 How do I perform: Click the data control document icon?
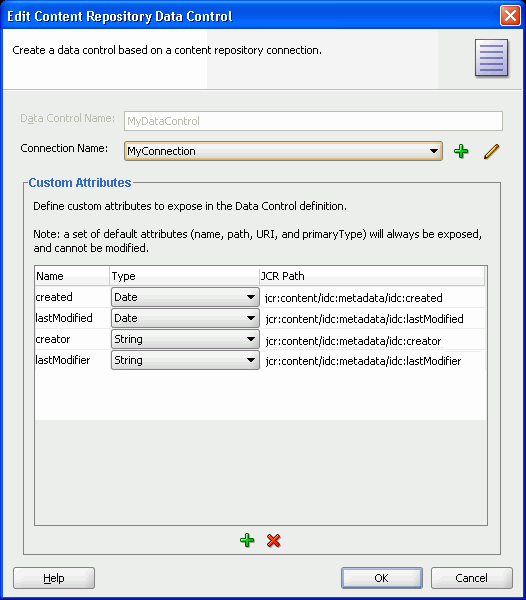pos(492,58)
